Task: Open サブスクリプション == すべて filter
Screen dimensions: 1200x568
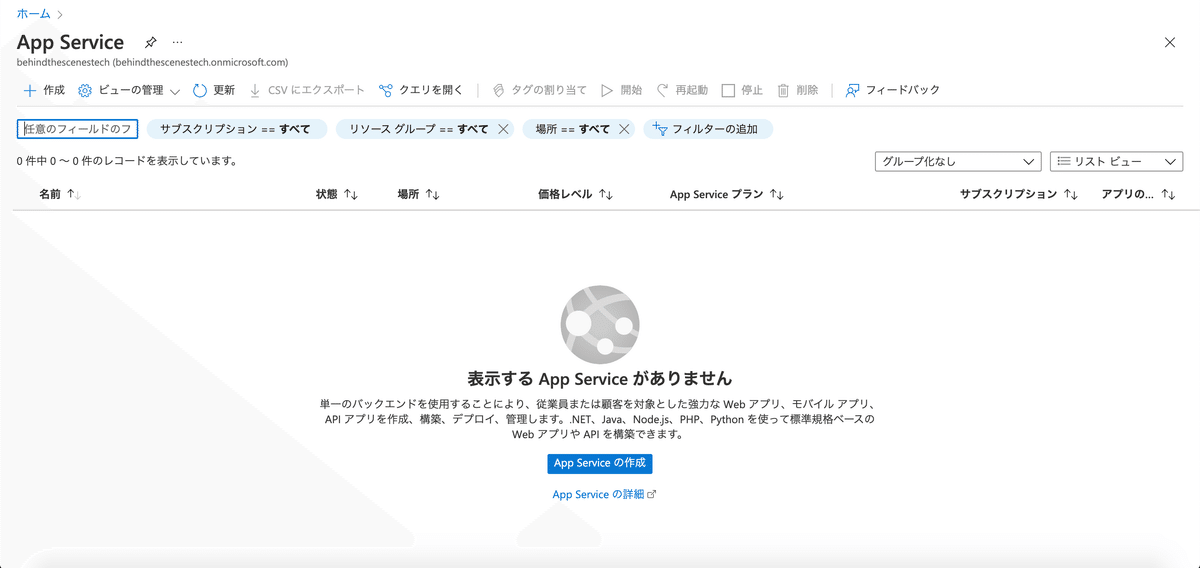Action: pyautogui.click(x=236, y=129)
